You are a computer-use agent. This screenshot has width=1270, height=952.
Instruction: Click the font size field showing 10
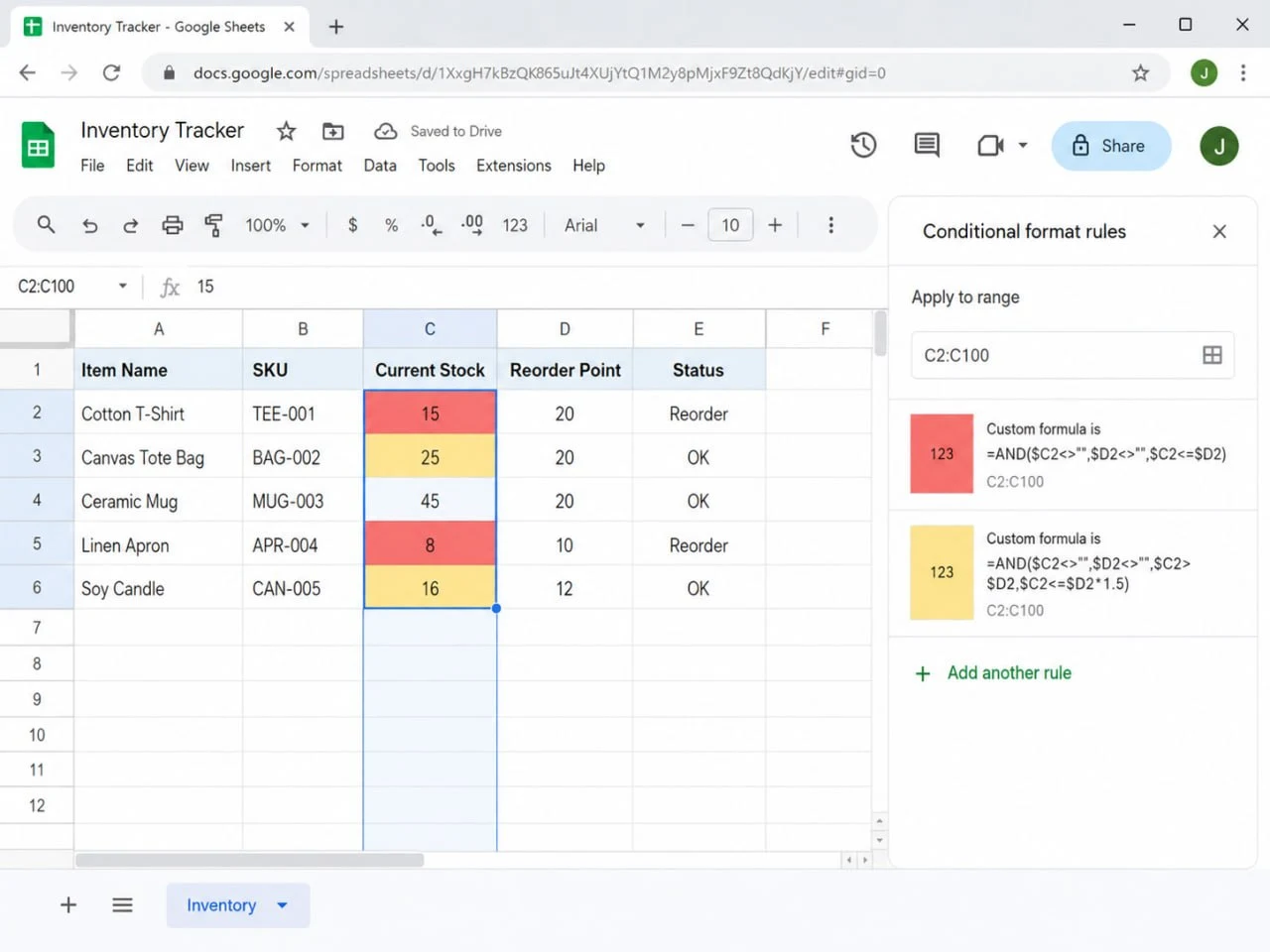click(x=730, y=225)
